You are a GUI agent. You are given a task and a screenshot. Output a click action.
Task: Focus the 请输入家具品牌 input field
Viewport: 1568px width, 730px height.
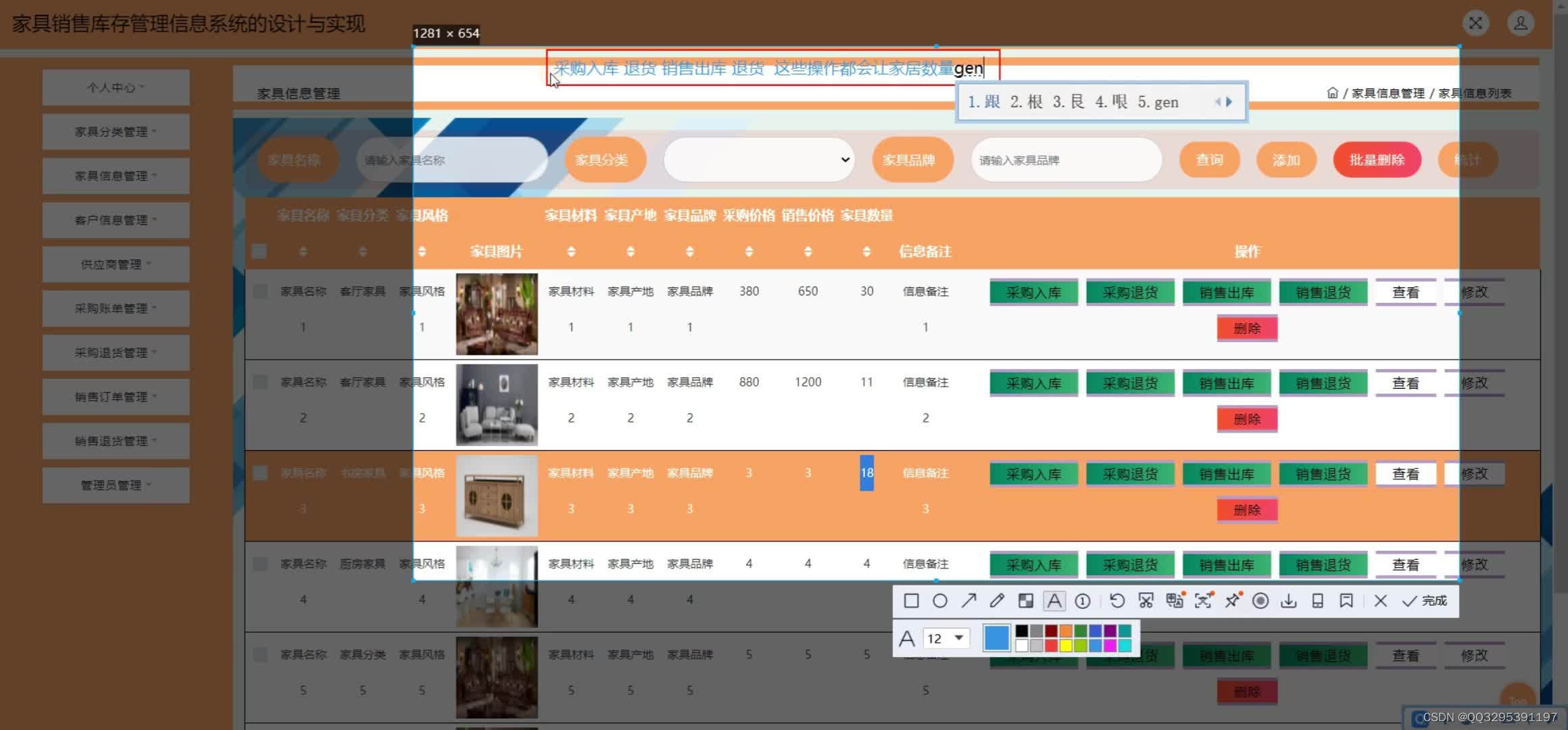tap(1067, 160)
